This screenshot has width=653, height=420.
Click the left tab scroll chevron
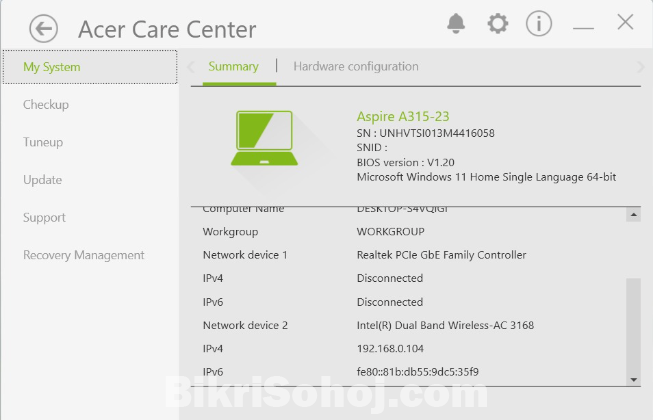192,67
